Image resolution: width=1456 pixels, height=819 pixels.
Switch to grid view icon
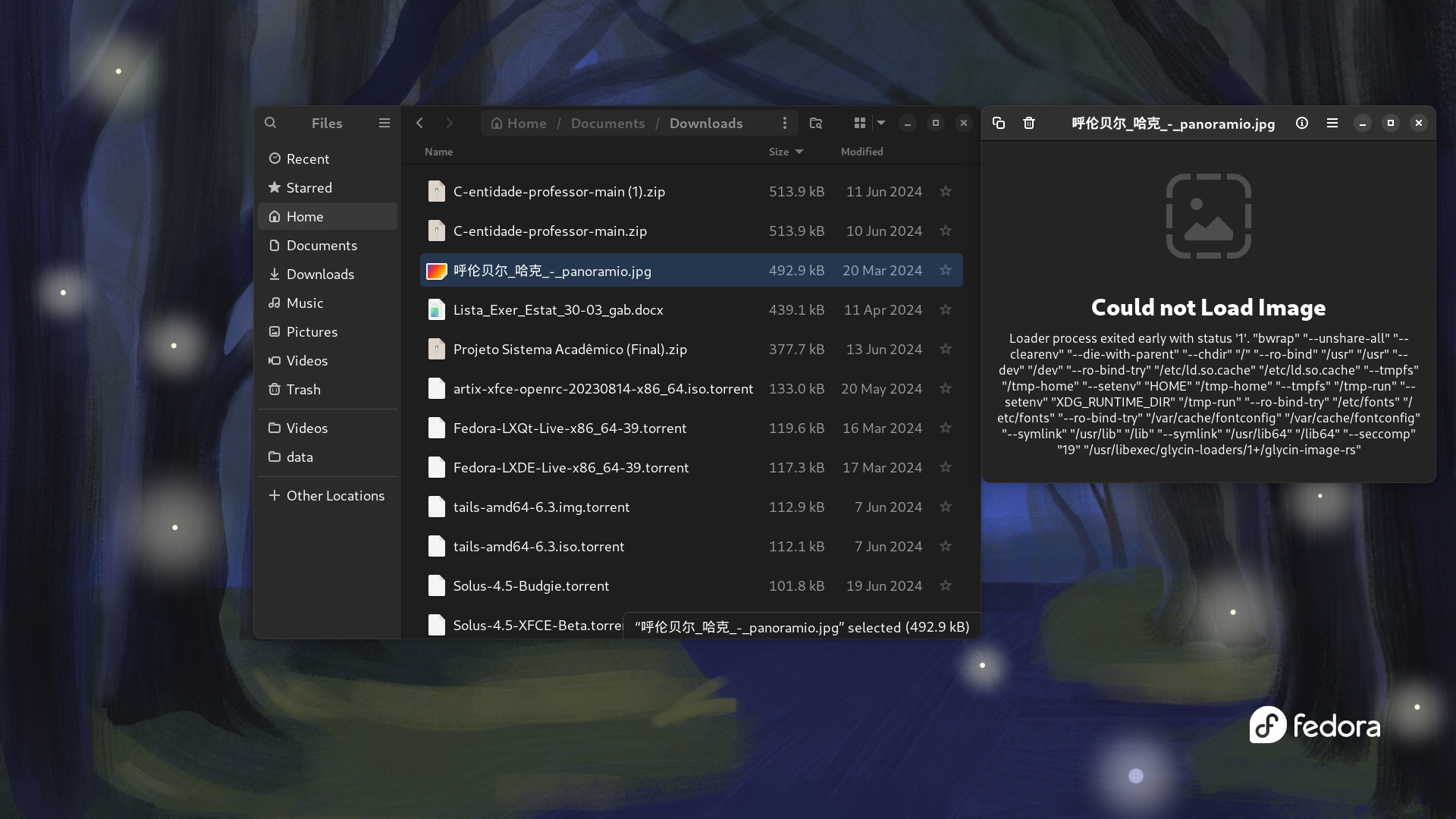click(x=859, y=123)
